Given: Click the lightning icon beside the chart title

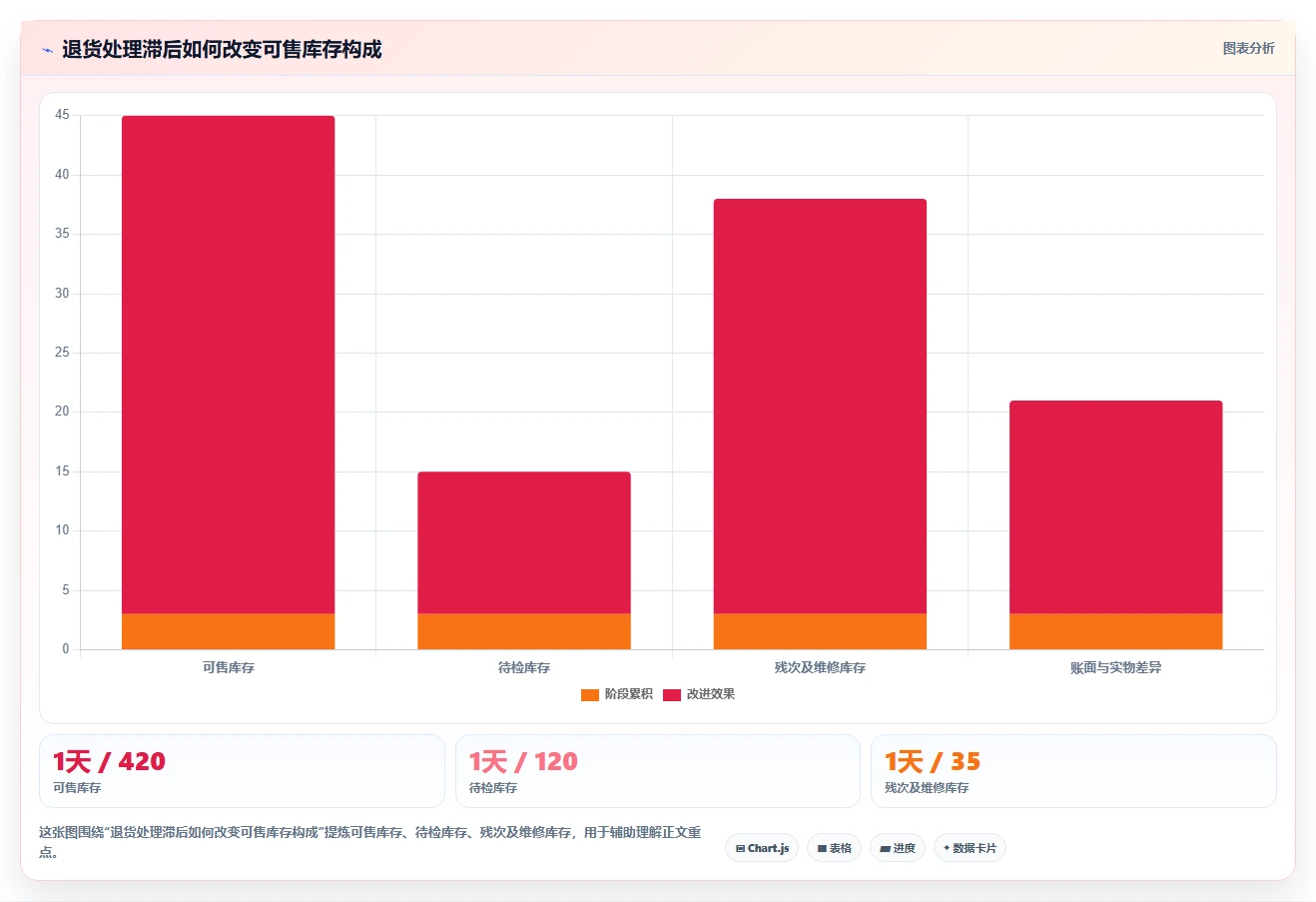Looking at the screenshot, I should point(47,50).
